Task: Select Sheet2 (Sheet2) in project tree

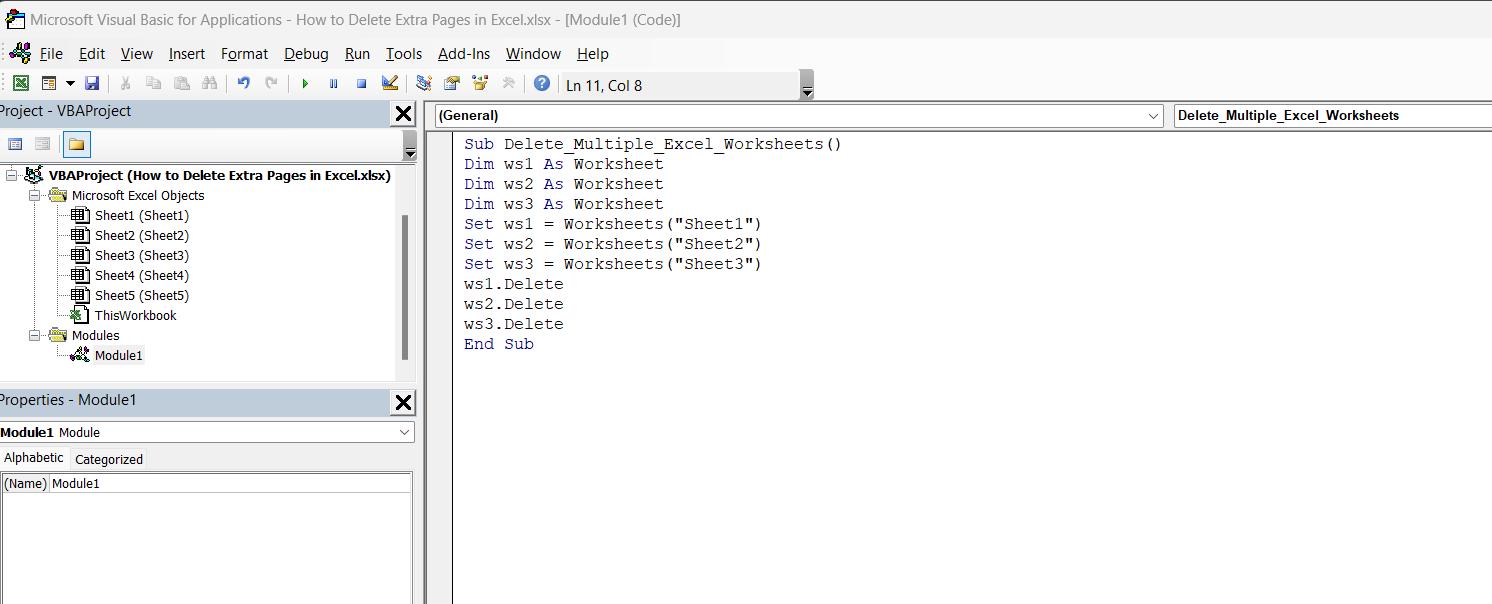Action: (141, 235)
